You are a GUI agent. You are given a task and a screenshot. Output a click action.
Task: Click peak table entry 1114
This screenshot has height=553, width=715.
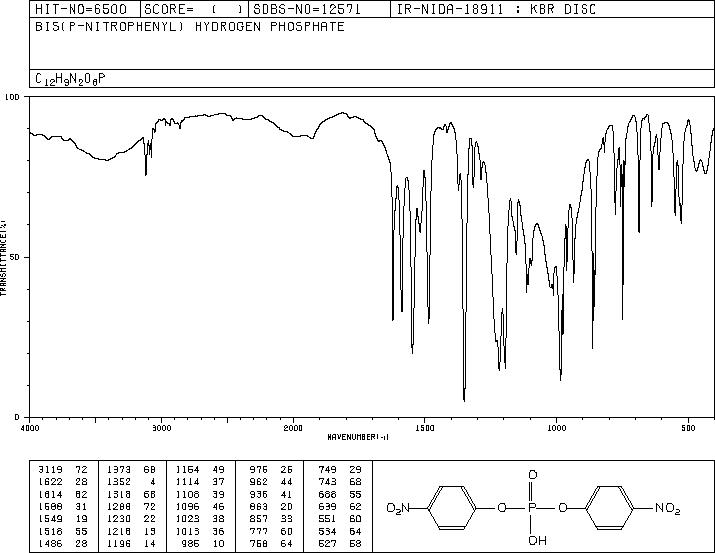pyautogui.click(x=187, y=482)
